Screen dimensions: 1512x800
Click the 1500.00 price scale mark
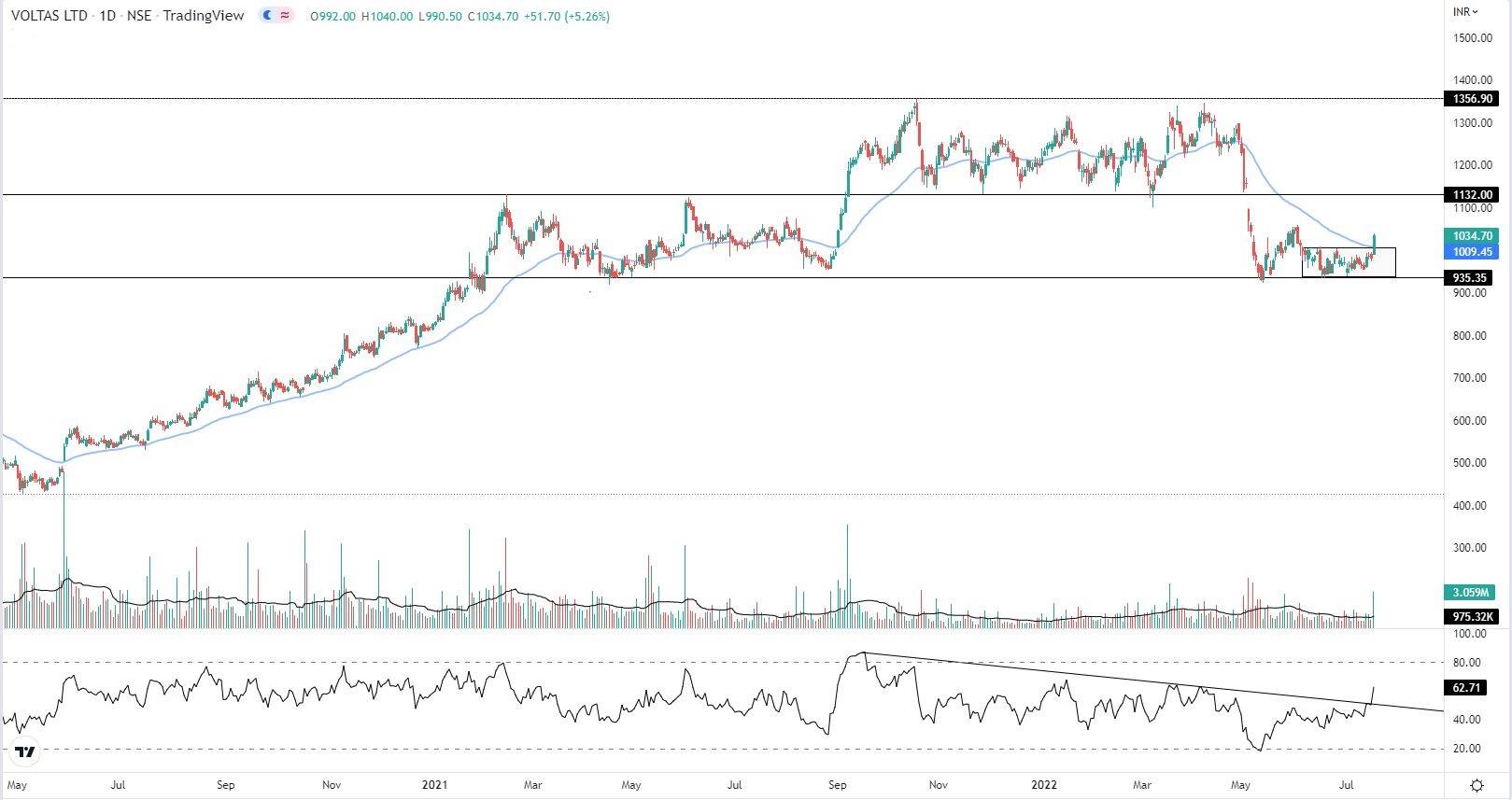(1472, 38)
